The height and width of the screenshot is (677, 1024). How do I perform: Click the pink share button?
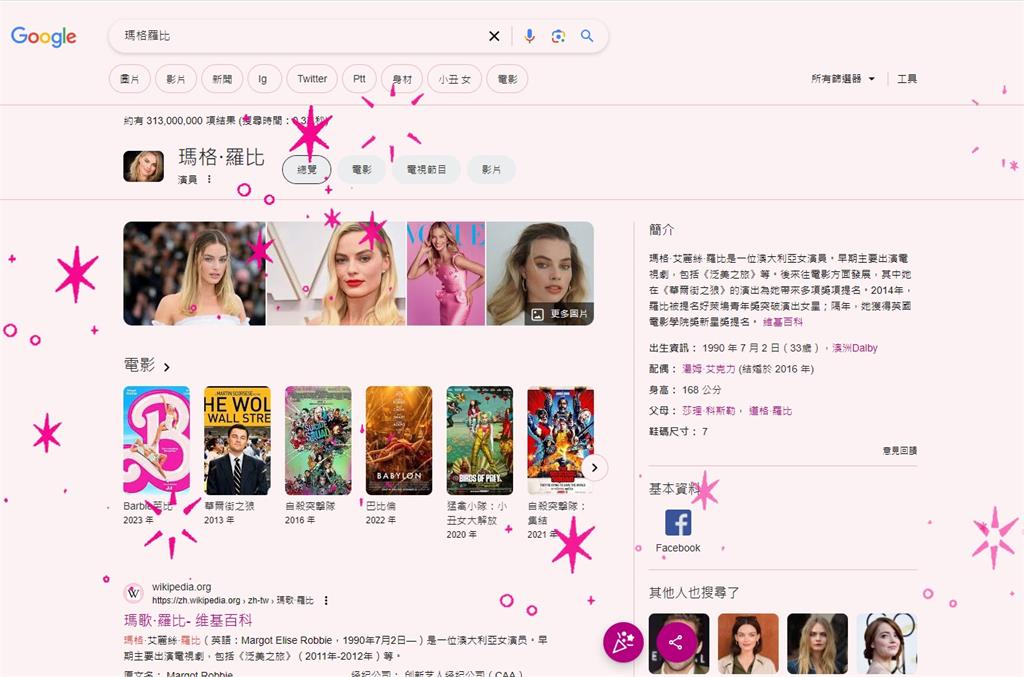(x=676, y=642)
